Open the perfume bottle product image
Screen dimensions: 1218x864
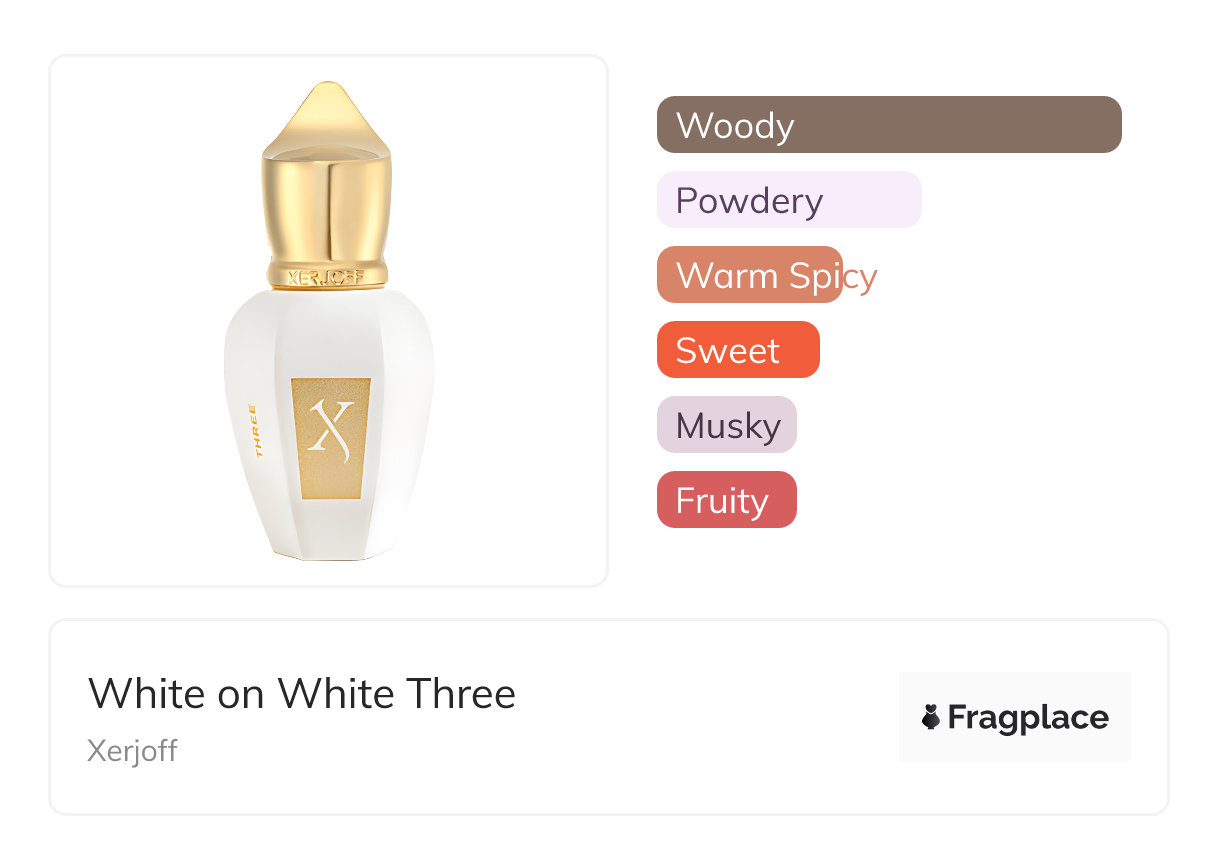(328, 320)
